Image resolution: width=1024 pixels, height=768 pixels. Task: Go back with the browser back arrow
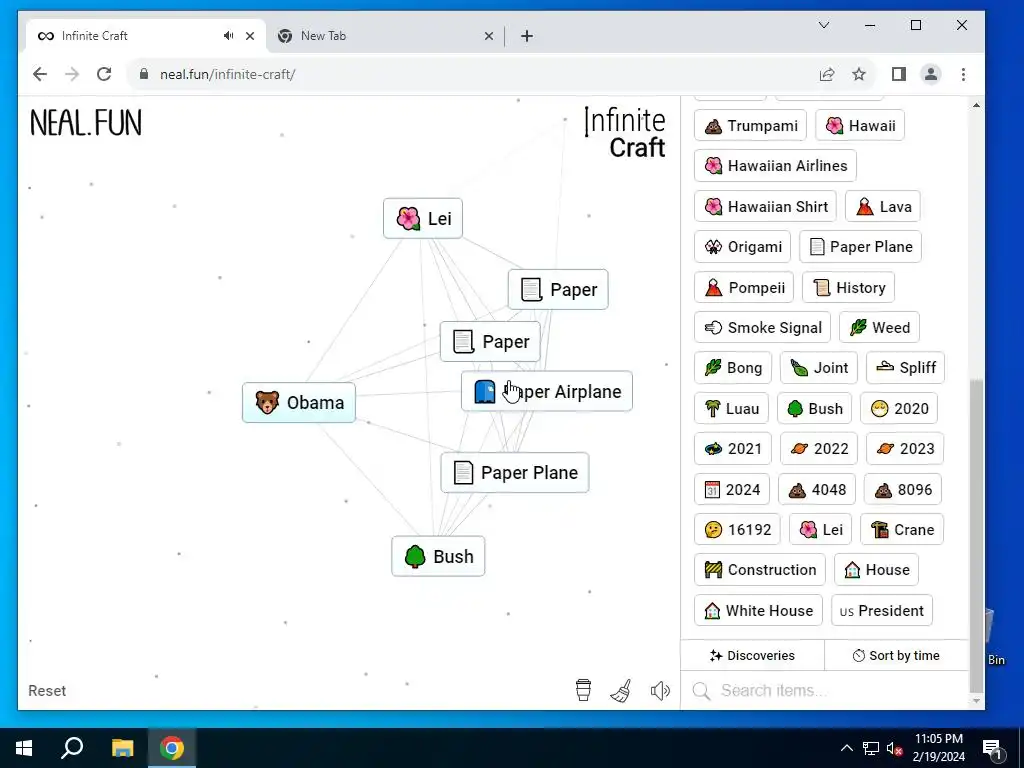click(40, 74)
